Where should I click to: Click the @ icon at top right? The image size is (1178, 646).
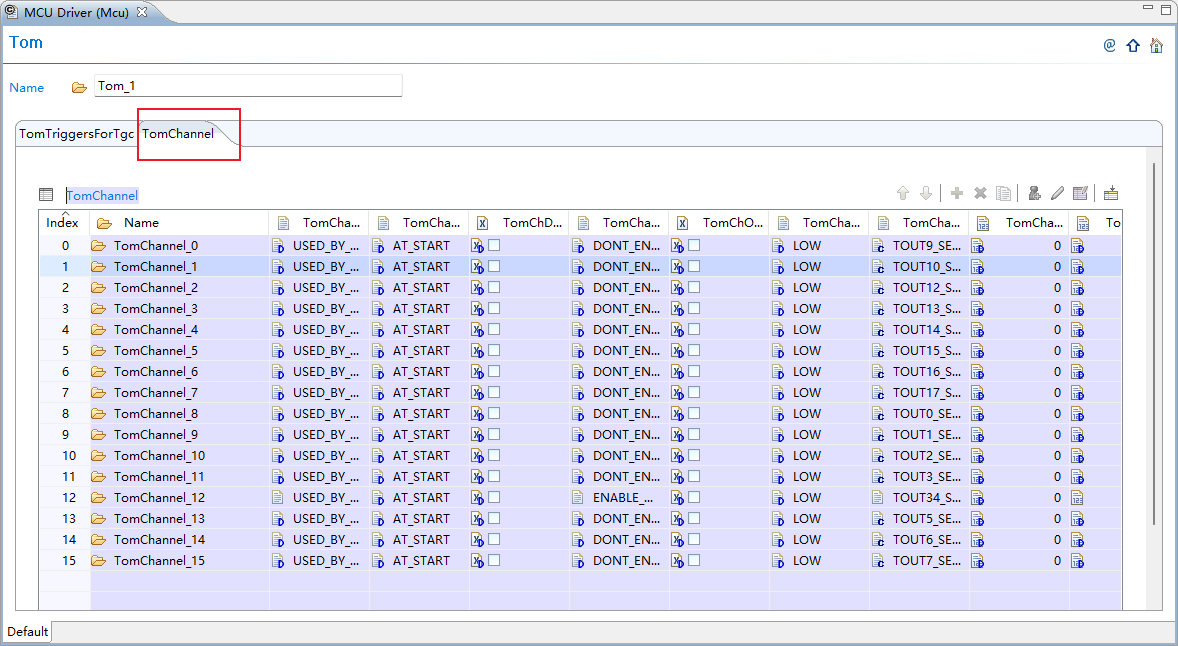point(1110,46)
